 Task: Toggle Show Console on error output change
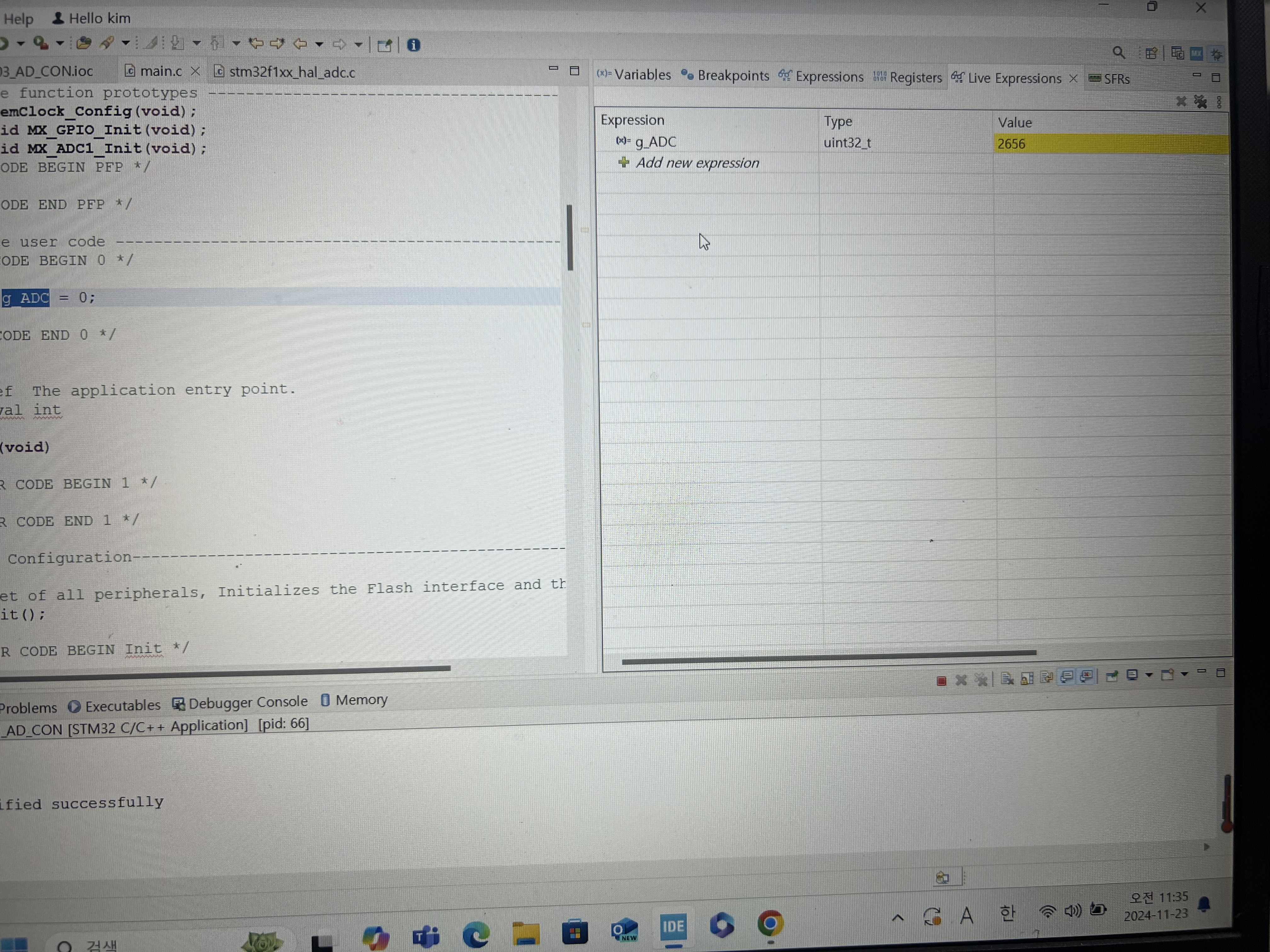[x=1086, y=677]
